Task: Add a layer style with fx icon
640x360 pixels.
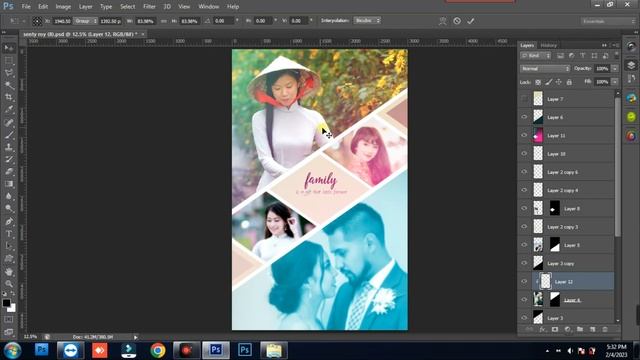Action: click(542, 329)
